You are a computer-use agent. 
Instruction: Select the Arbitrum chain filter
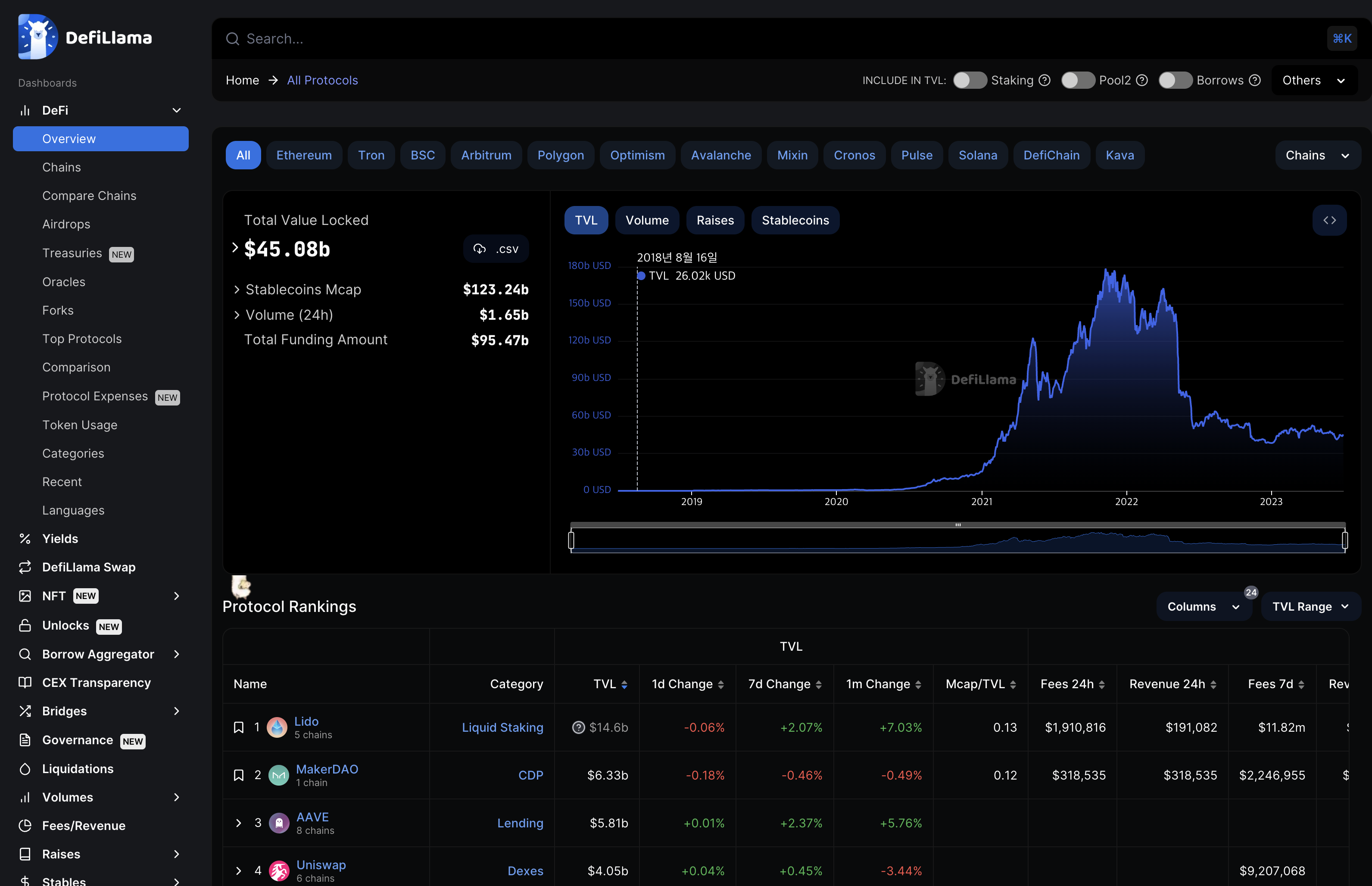[486, 155]
